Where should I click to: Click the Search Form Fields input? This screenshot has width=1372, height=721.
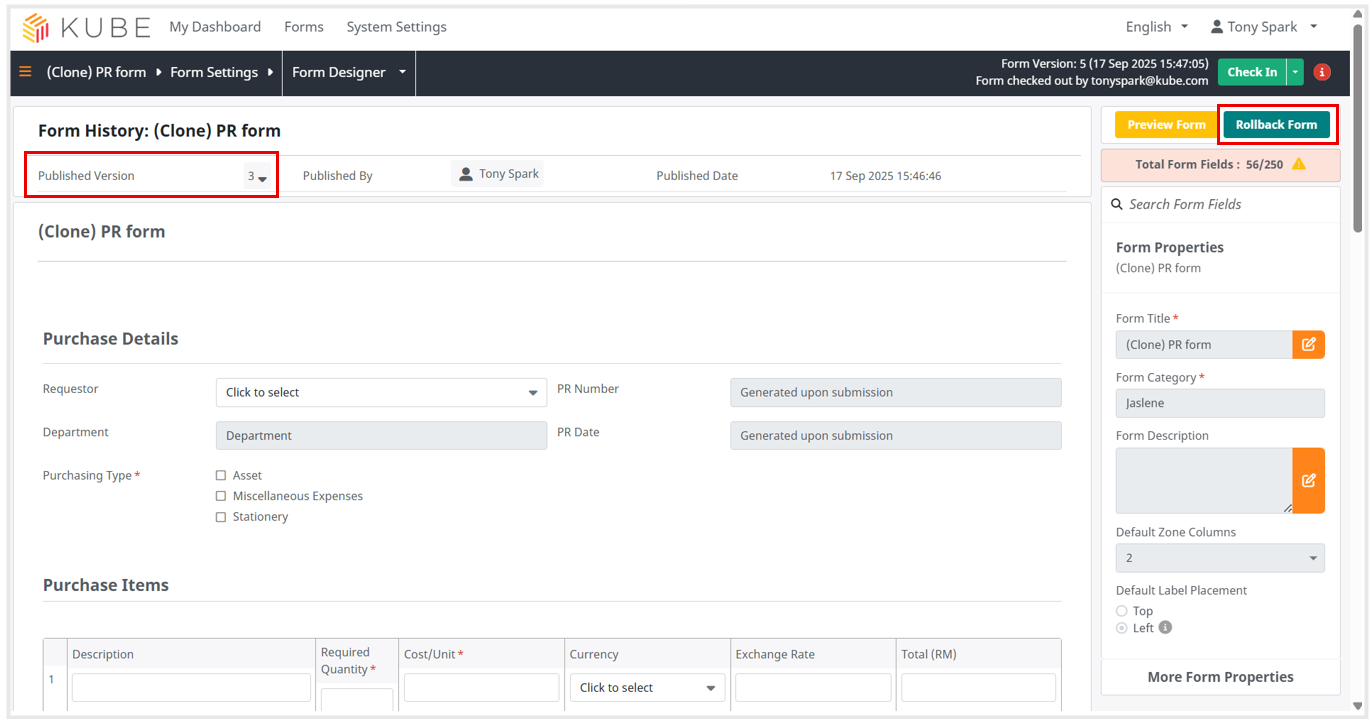[x=1228, y=204]
